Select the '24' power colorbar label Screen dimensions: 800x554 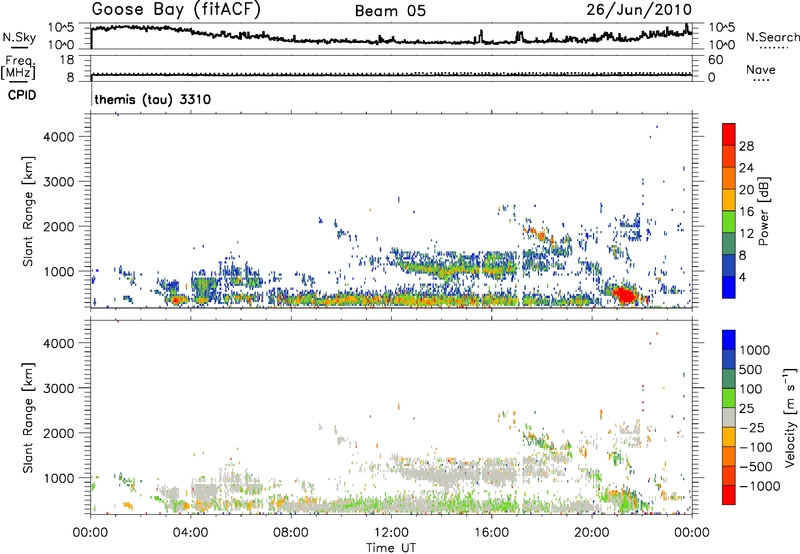click(746, 168)
